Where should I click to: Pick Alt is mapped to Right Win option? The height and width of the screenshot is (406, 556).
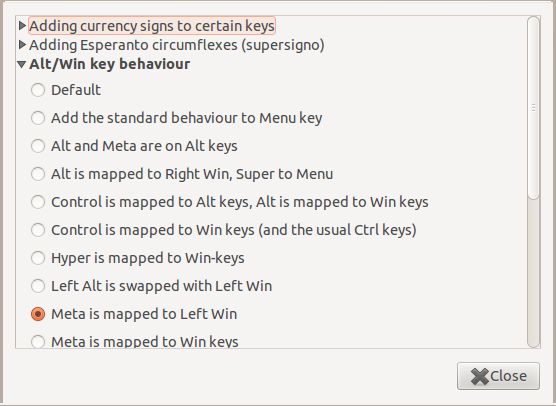pyautogui.click(x=38, y=174)
